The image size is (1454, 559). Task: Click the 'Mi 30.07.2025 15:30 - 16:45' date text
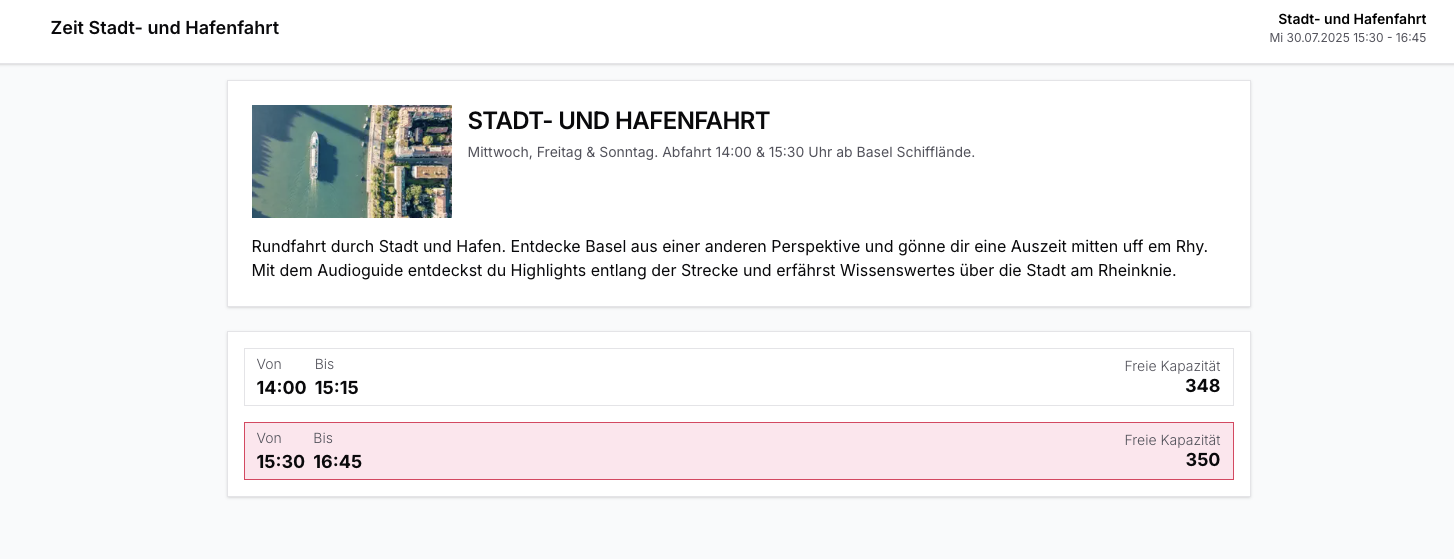(x=1348, y=38)
